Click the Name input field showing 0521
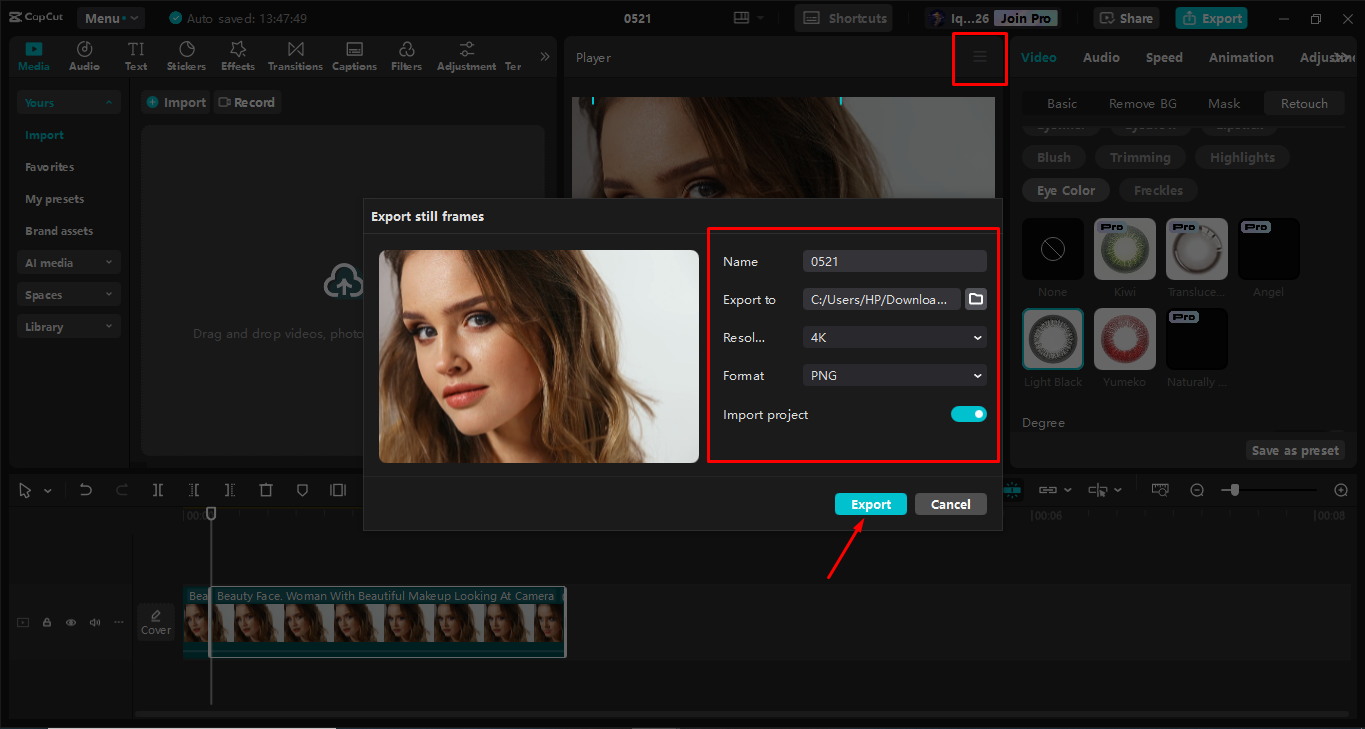Image resolution: width=1365 pixels, height=729 pixels. (893, 260)
